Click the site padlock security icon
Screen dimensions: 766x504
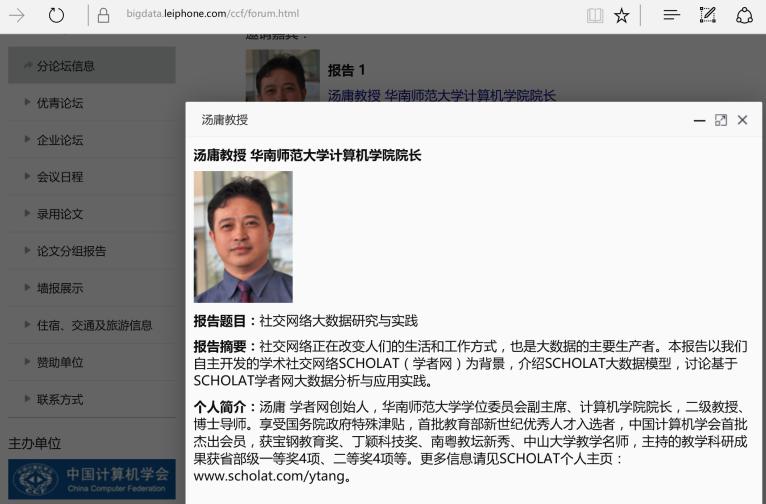pos(103,16)
